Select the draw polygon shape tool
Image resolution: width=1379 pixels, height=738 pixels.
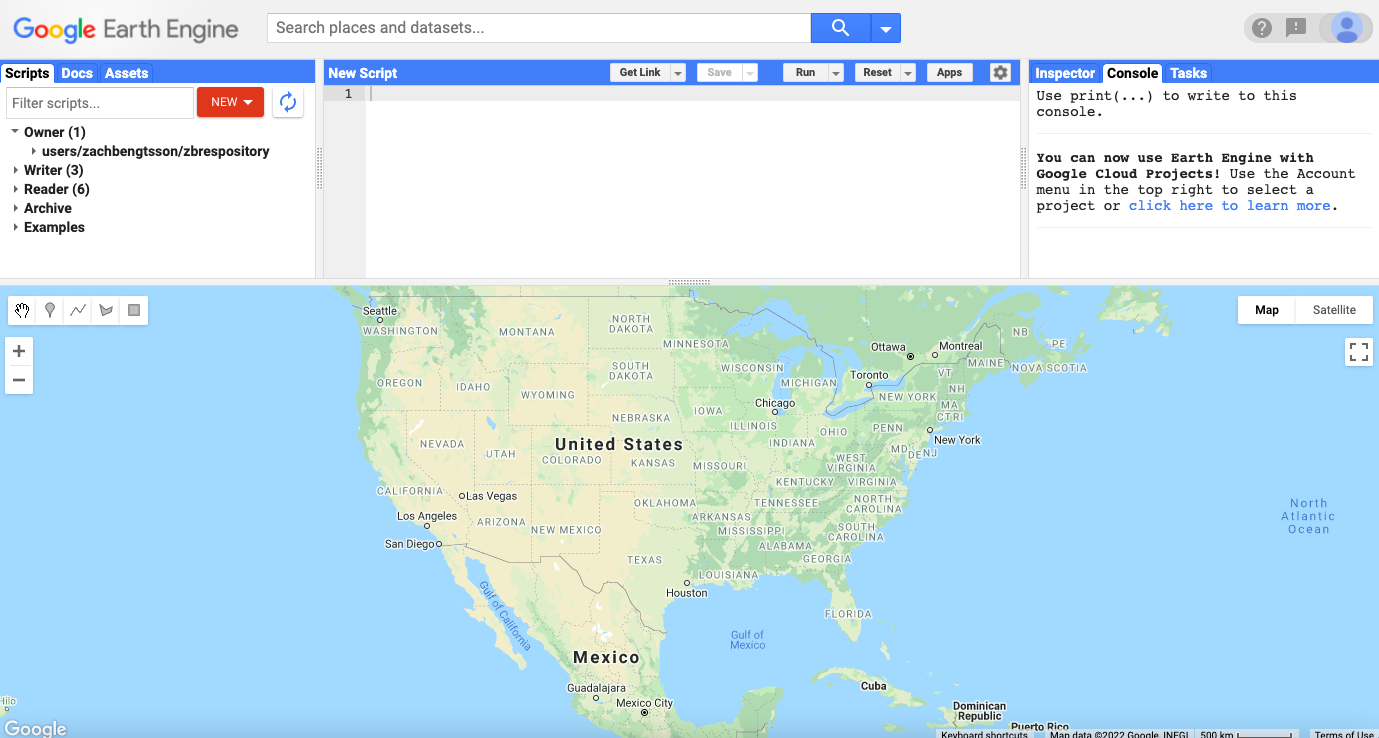pyautogui.click(x=106, y=311)
